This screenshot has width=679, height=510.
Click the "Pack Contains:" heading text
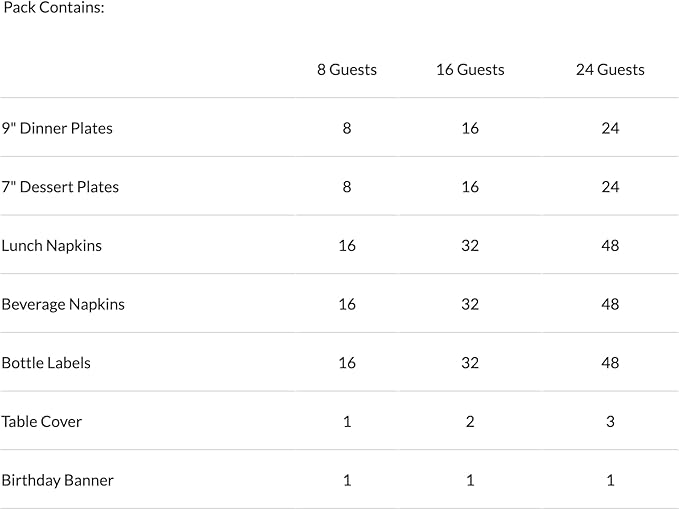pyautogui.click(x=54, y=8)
